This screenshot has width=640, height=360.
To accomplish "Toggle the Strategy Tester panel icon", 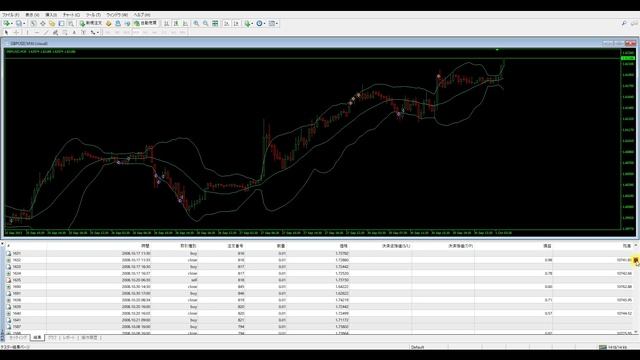I will tap(71, 23).
